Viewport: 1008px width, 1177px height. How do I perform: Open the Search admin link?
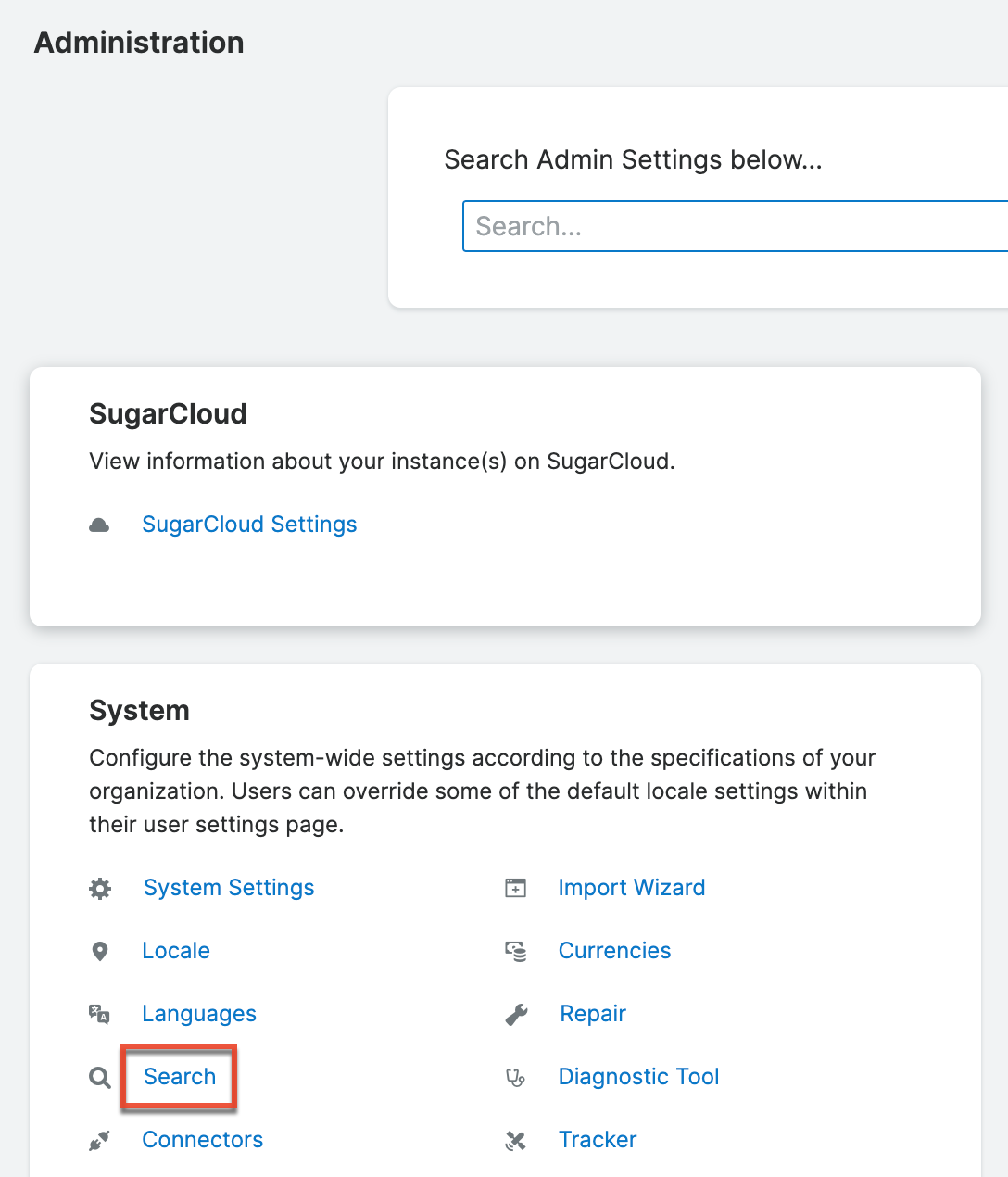[x=180, y=1077]
